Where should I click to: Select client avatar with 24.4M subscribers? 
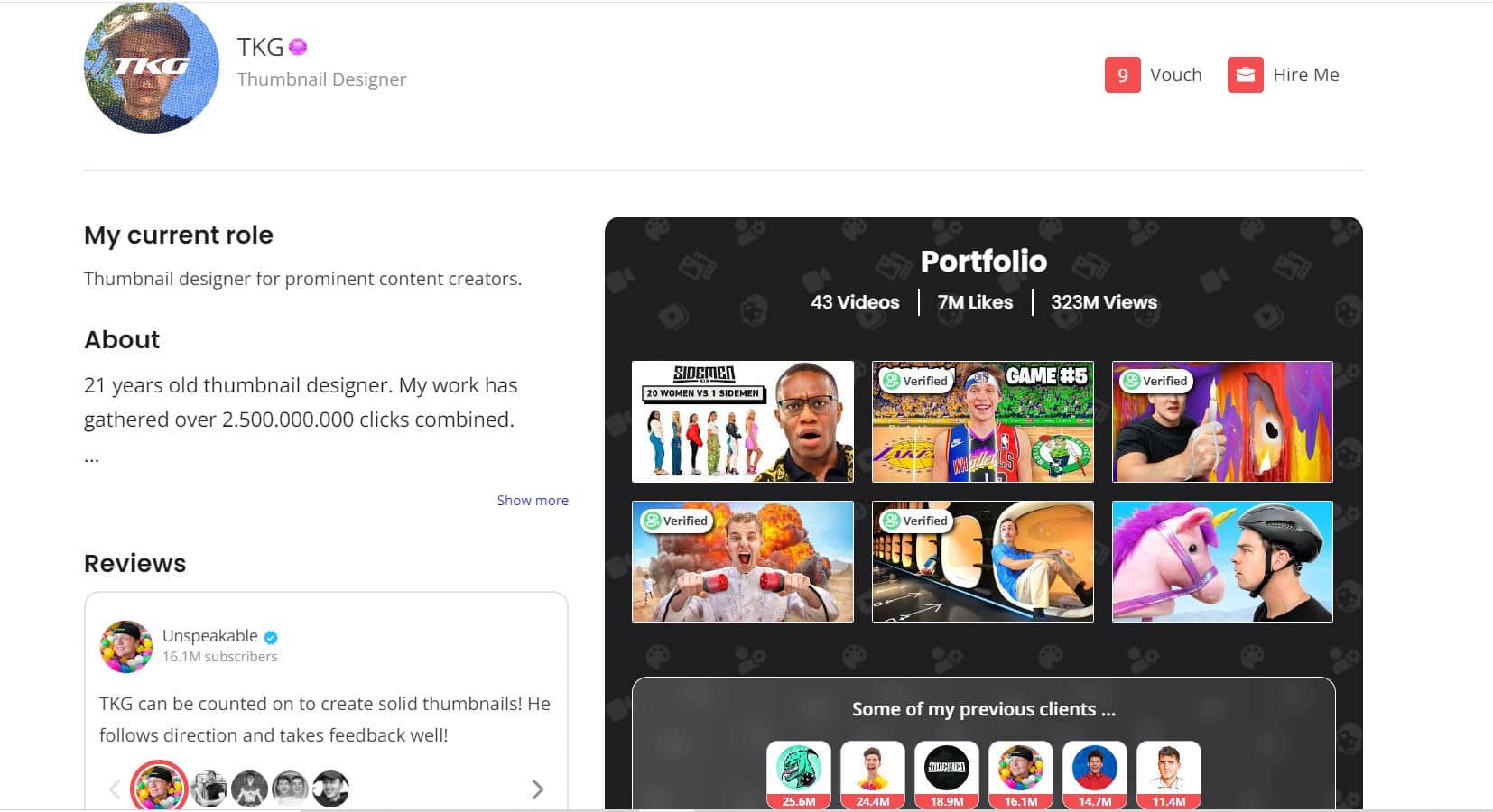coord(873,774)
